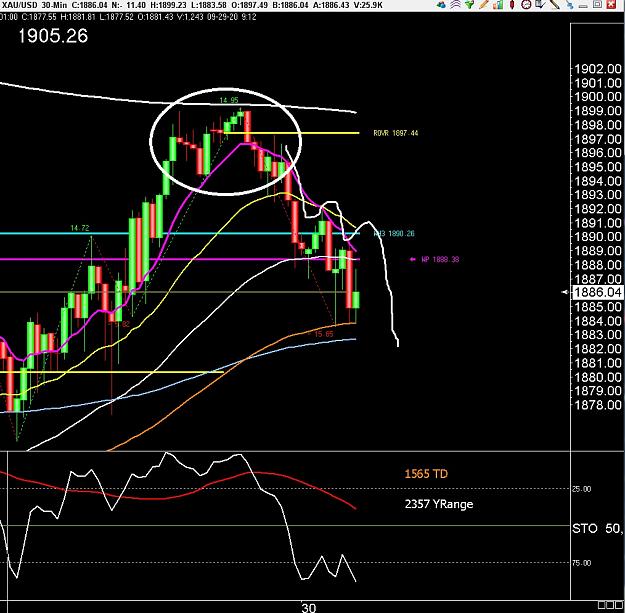625x613 pixels.
Task: Click the restore window icon
Action: [597, 4]
